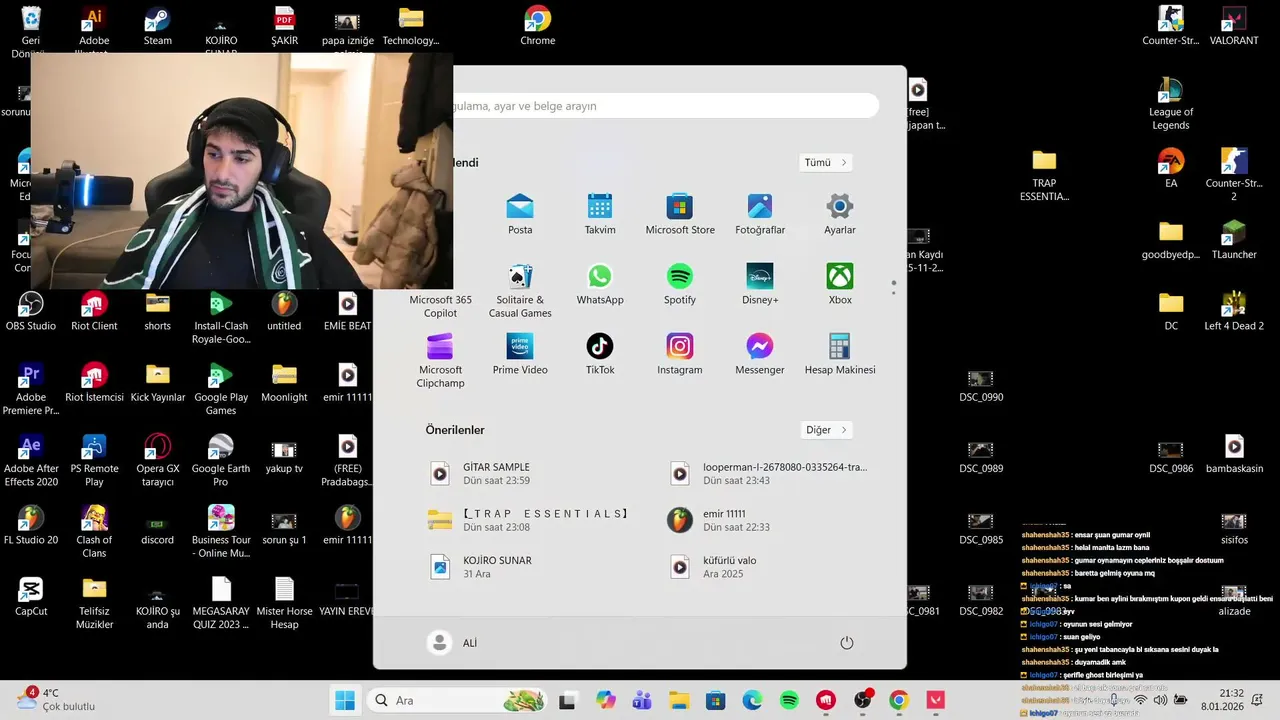Select Google Earth Pro desktop icon
This screenshot has width=1280, height=720.
click(x=221, y=460)
